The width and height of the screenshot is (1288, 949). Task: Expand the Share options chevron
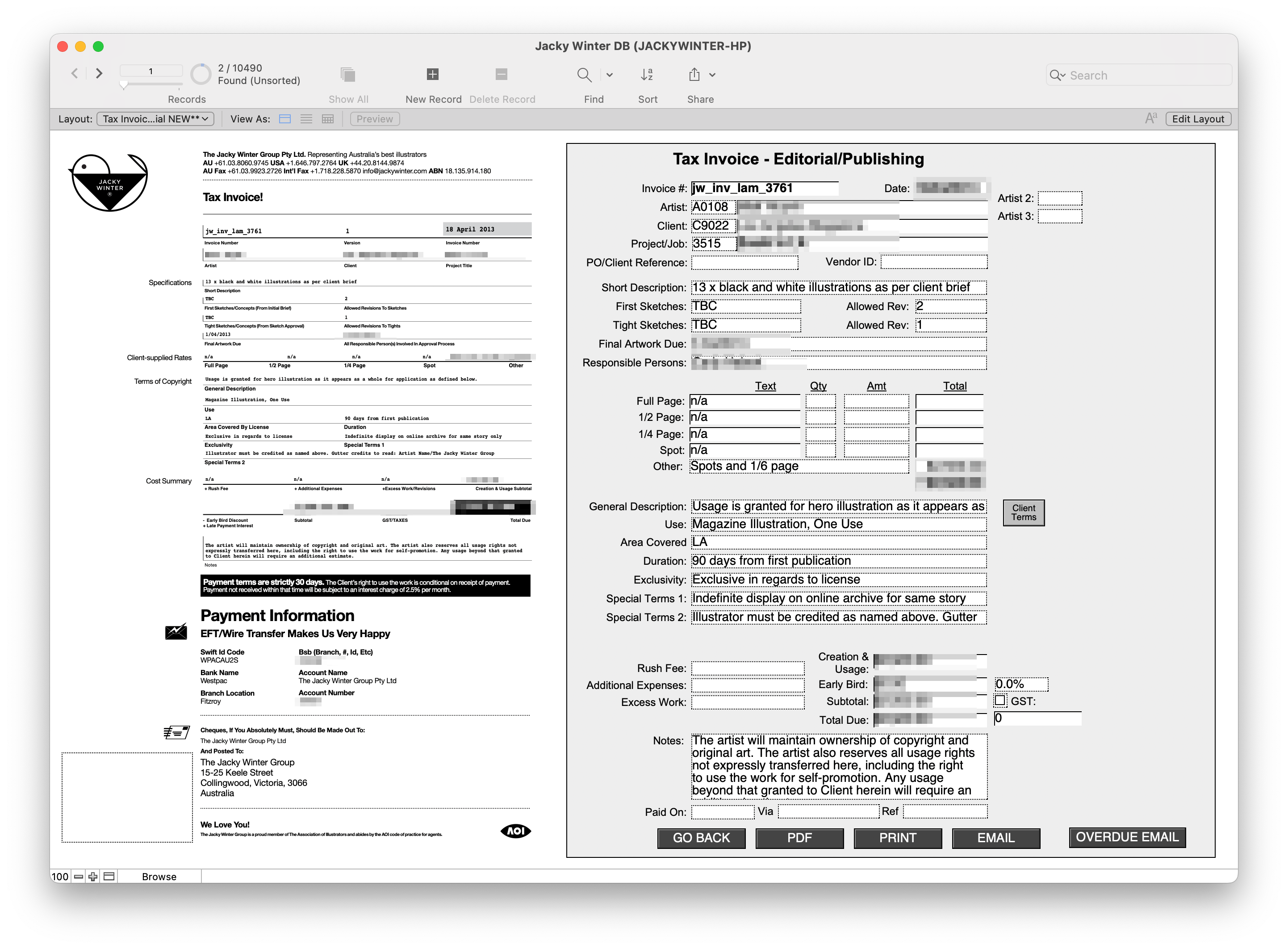712,75
